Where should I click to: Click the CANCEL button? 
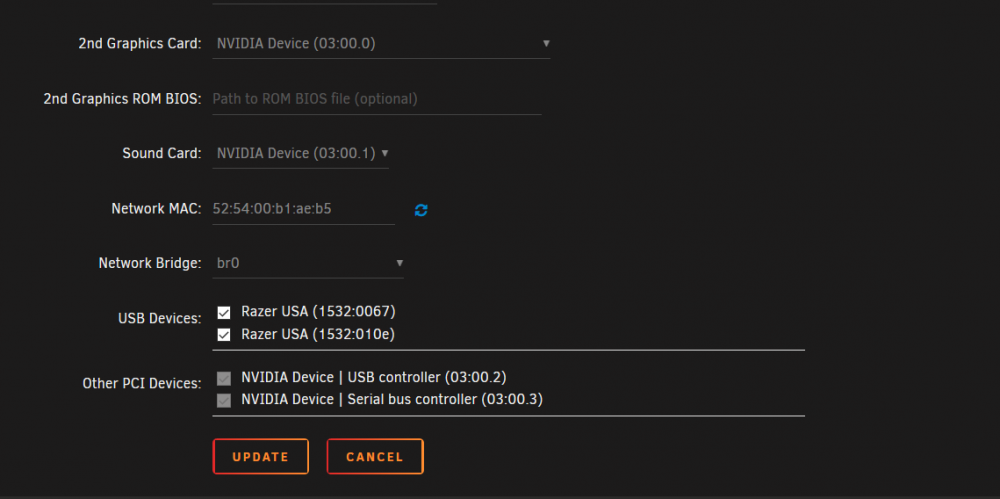[x=375, y=456]
